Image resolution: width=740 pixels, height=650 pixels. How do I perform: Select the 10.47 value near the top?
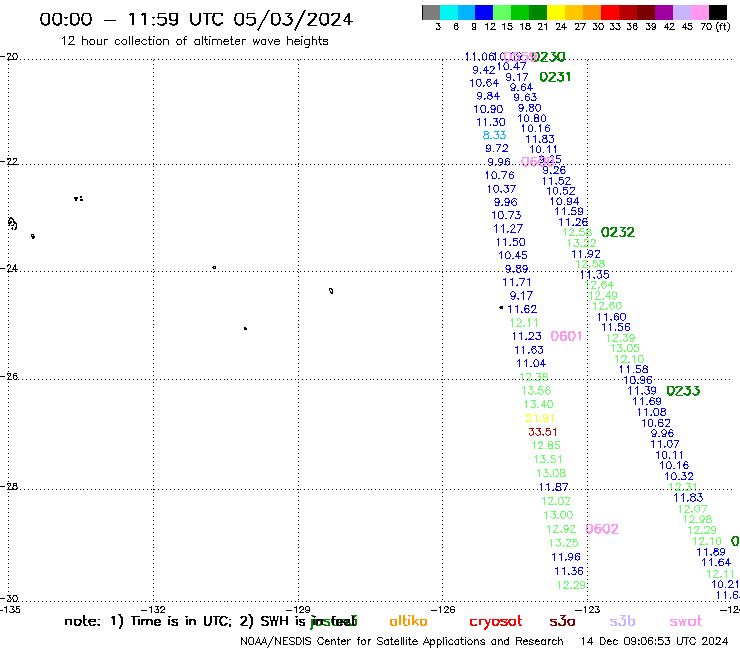tap(512, 67)
